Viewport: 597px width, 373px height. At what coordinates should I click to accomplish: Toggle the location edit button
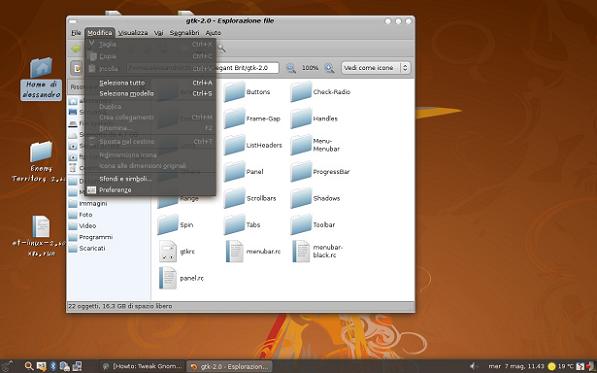point(77,69)
